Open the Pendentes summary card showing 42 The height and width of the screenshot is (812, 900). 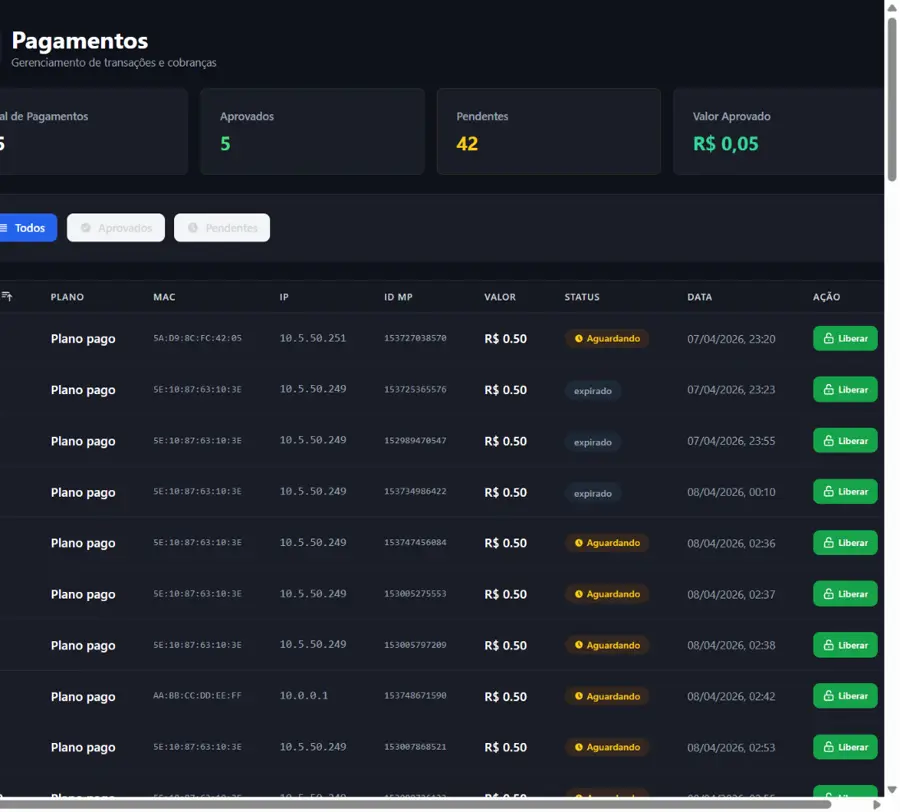tap(549, 131)
